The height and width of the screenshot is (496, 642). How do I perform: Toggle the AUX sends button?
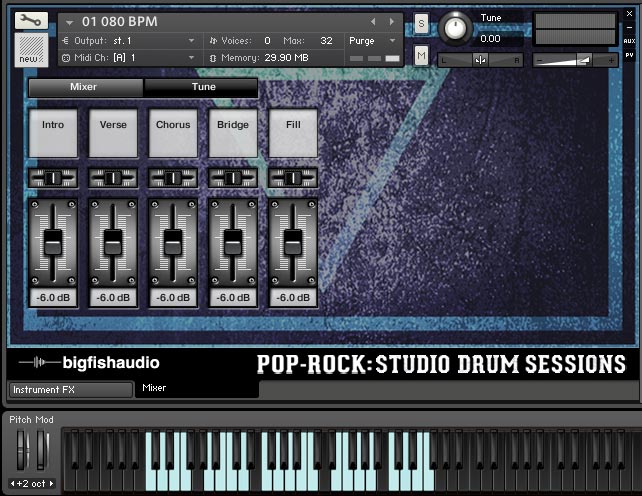[x=629, y=41]
